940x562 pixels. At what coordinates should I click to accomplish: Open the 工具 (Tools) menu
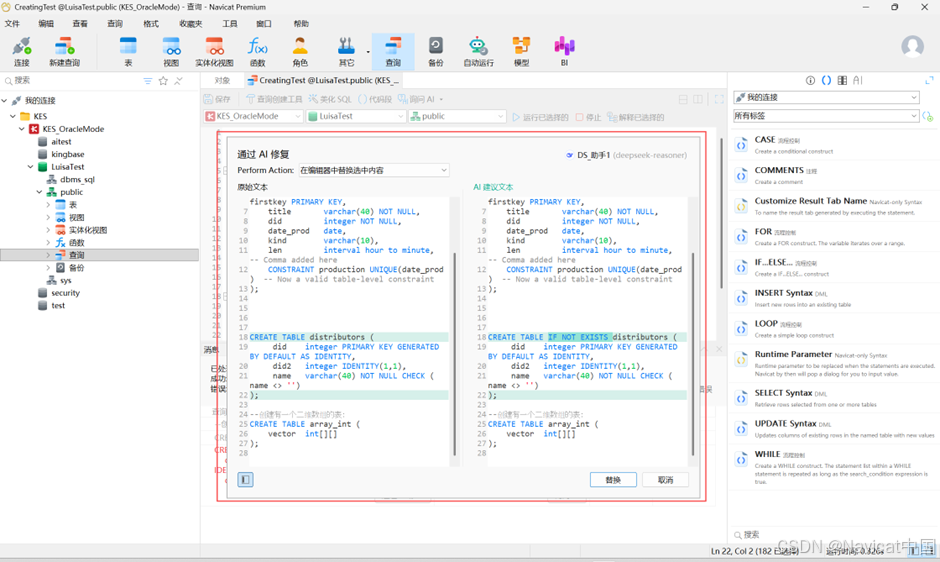[230, 24]
